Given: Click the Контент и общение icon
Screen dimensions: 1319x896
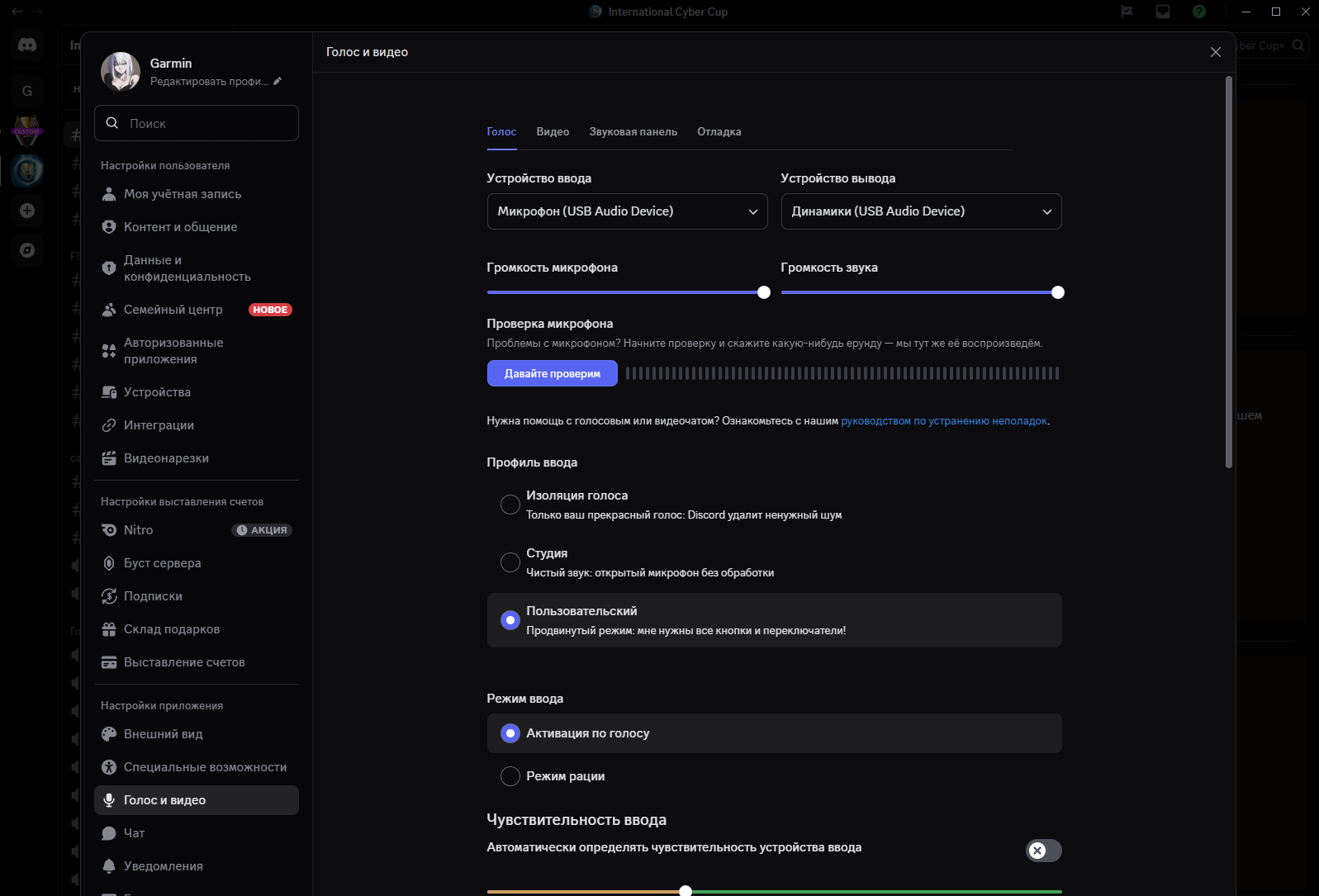Looking at the screenshot, I should 108,227.
